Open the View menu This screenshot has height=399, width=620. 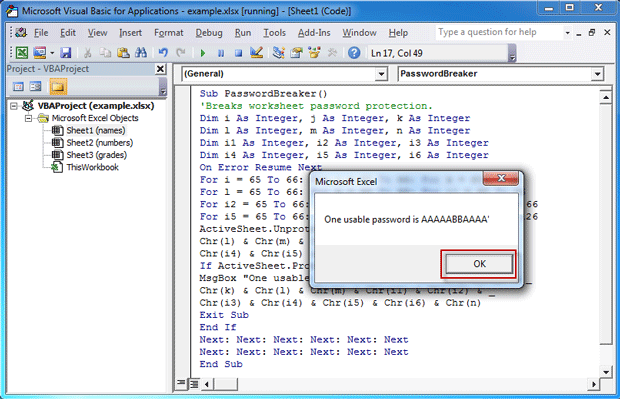click(x=97, y=33)
